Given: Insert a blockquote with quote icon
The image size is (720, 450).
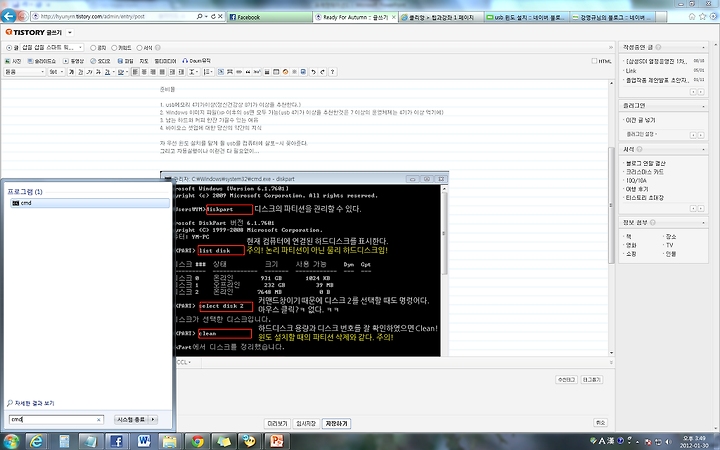Looking at the screenshot, I should 248,72.
